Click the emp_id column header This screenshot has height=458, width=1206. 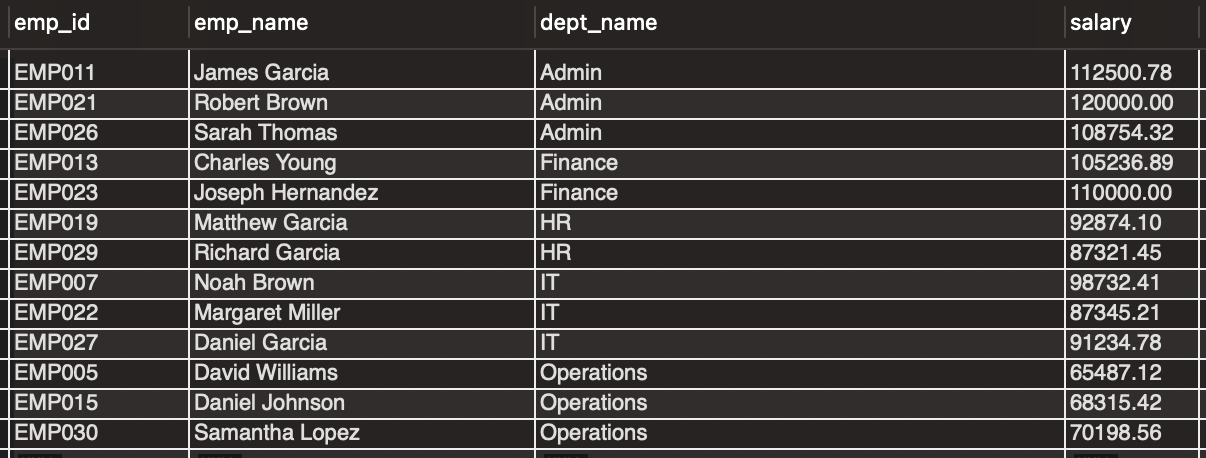52,23
